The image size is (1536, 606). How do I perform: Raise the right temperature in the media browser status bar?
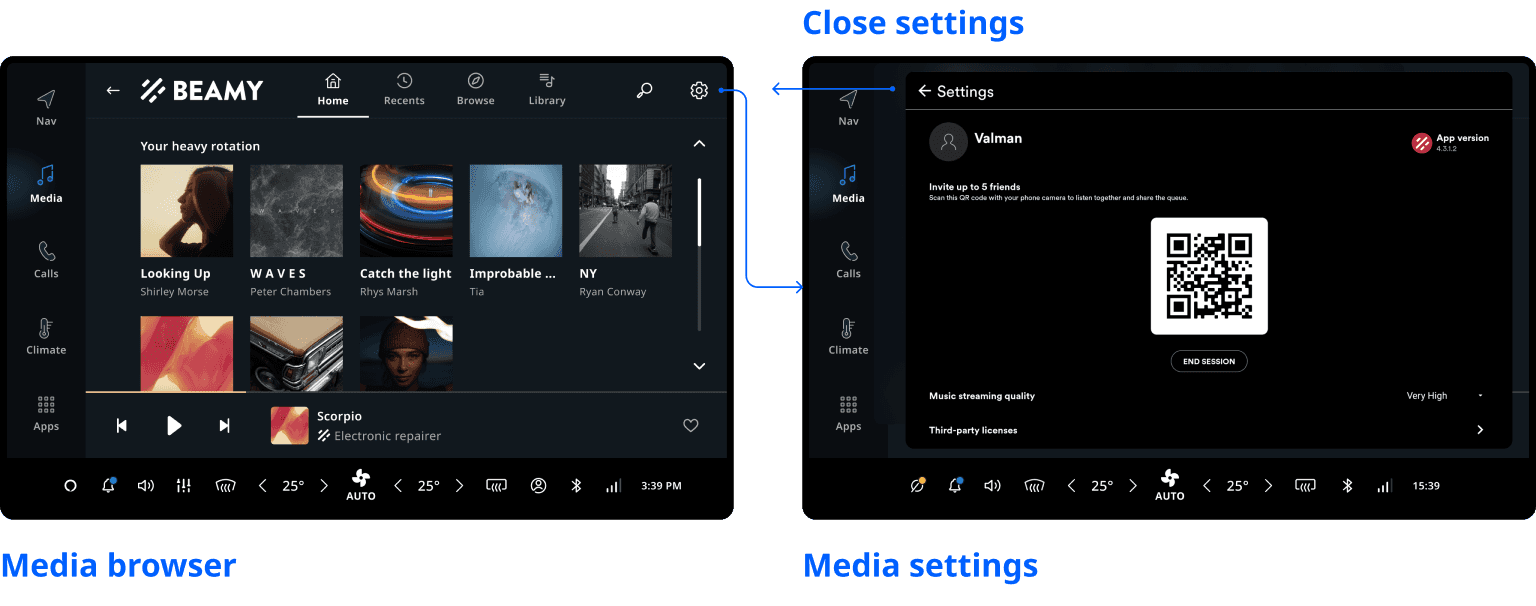coord(460,486)
